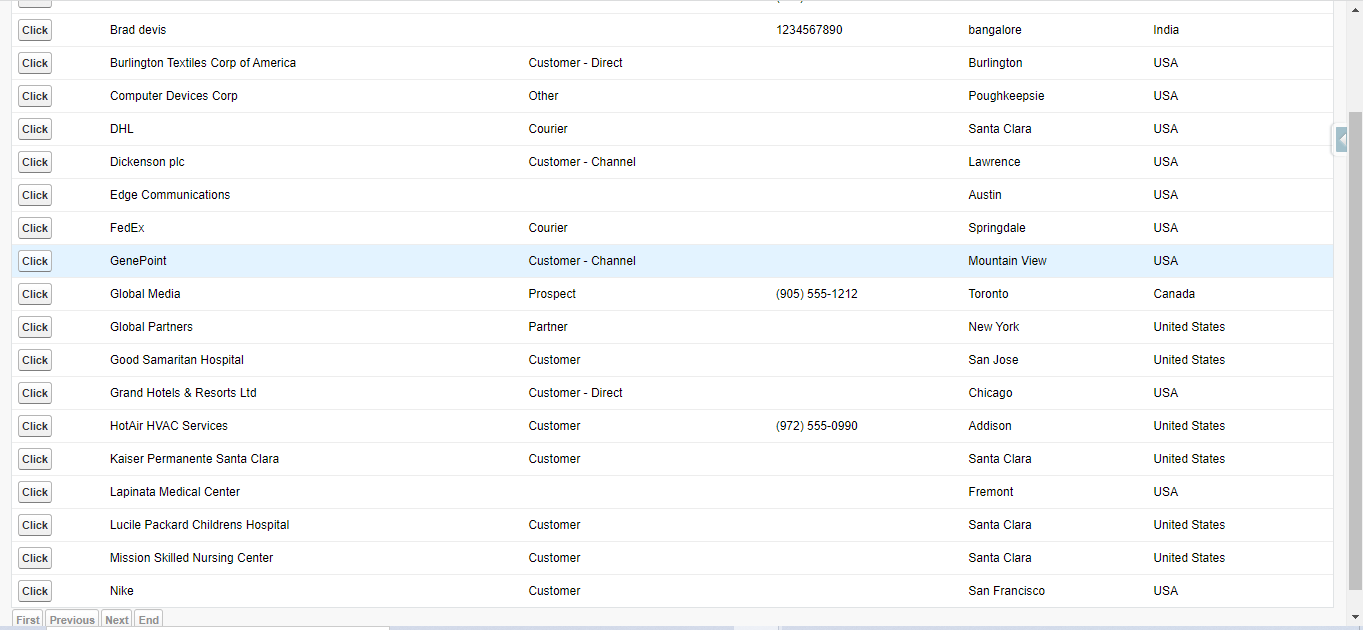Click the button for Mission Skilled Nursing Center

pyautogui.click(x=35, y=558)
